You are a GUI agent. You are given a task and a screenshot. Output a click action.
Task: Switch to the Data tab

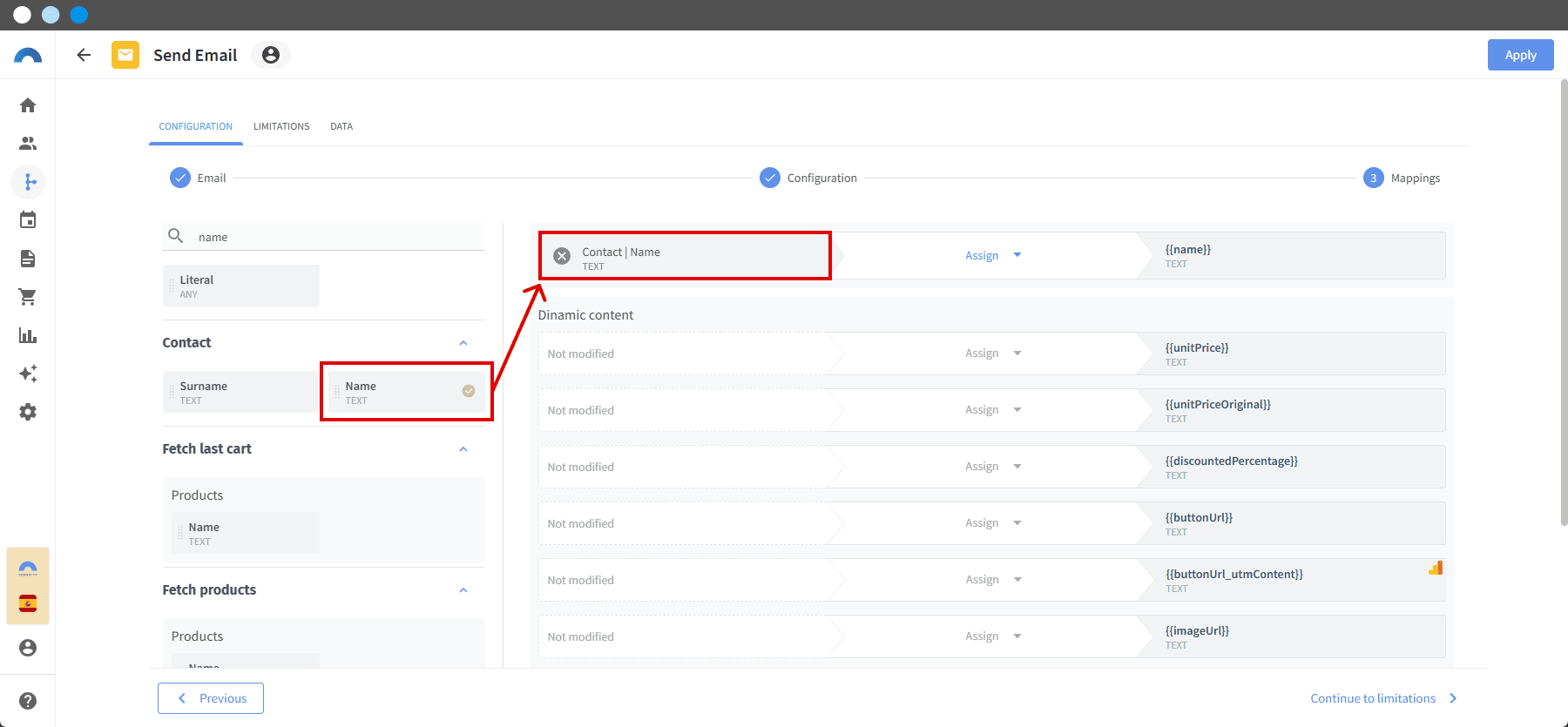(341, 126)
